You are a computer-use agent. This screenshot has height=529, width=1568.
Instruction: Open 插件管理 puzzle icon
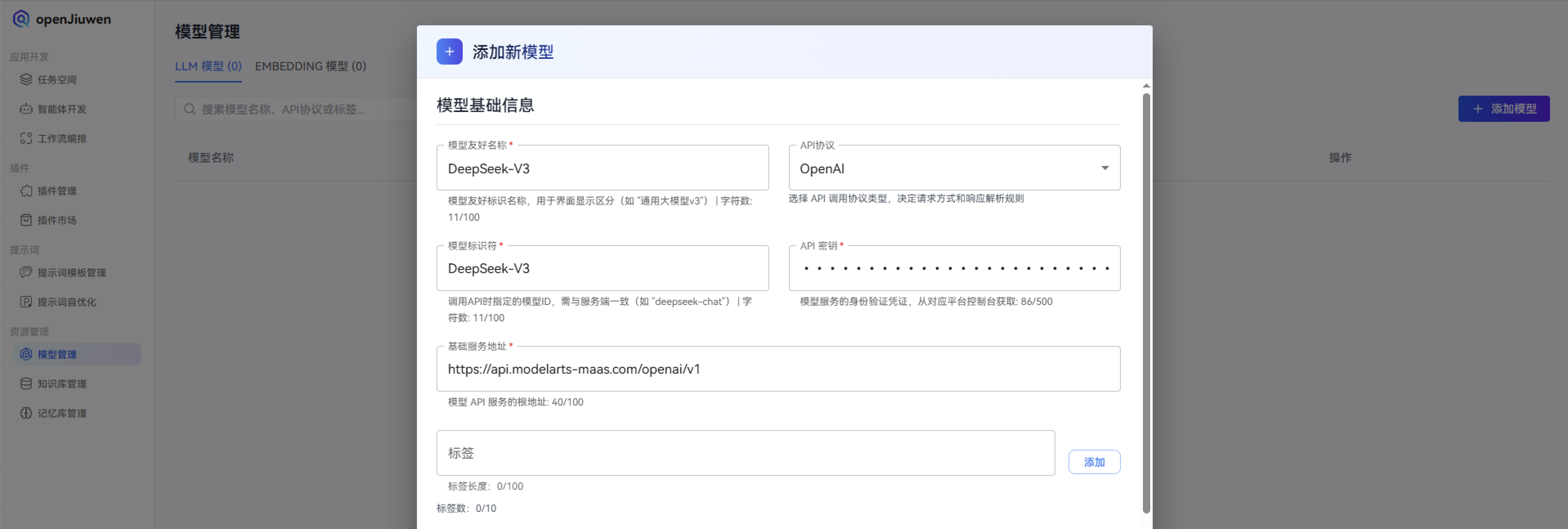click(26, 191)
